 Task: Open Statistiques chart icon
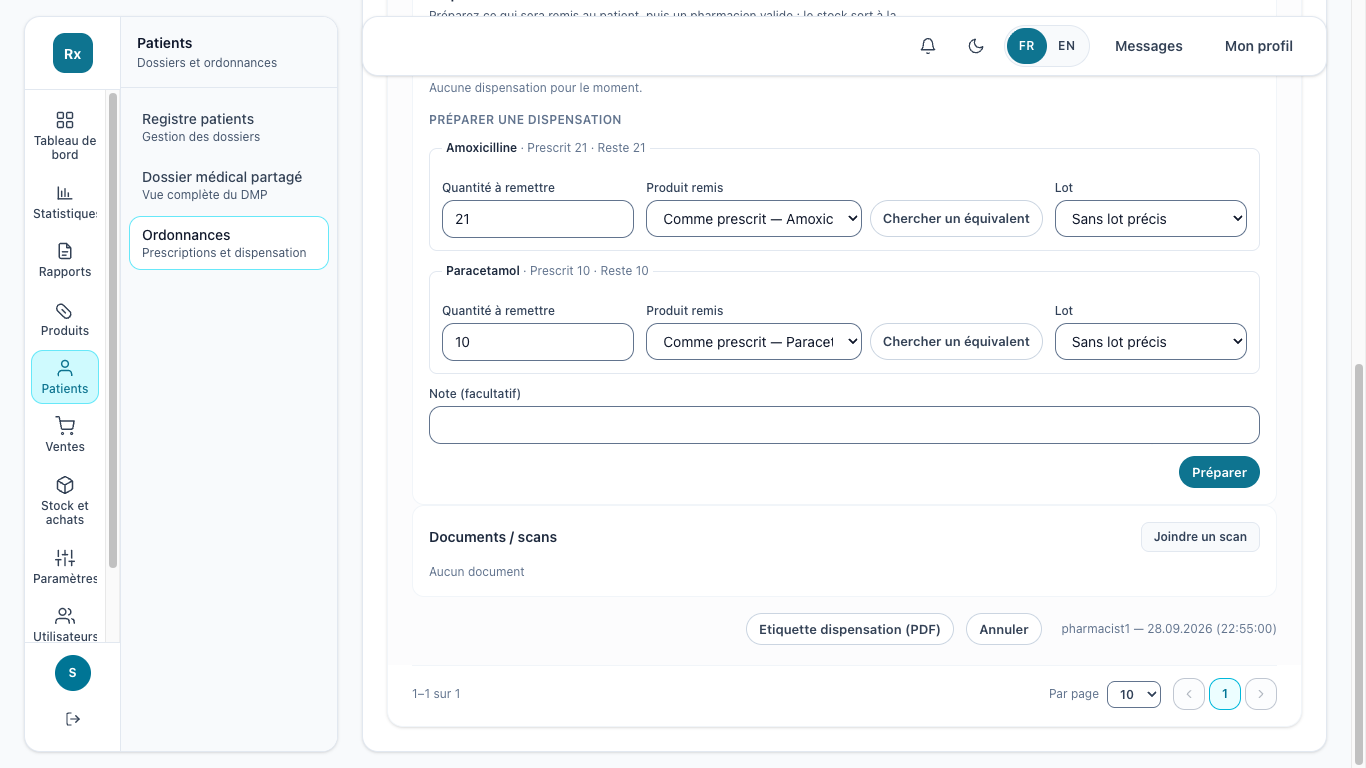point(65,193)
